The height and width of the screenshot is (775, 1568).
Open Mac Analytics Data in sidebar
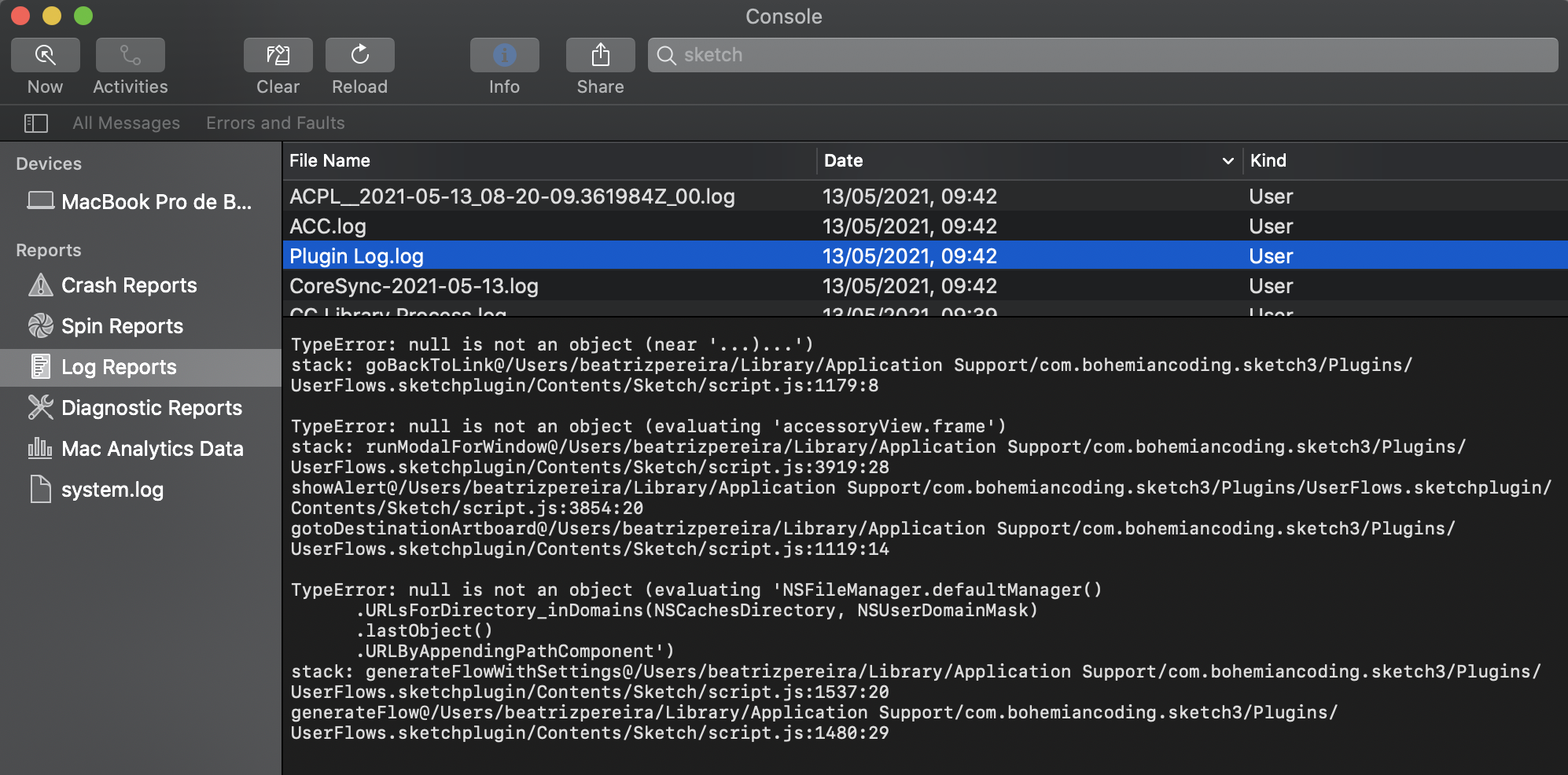(x=140, y=449)
